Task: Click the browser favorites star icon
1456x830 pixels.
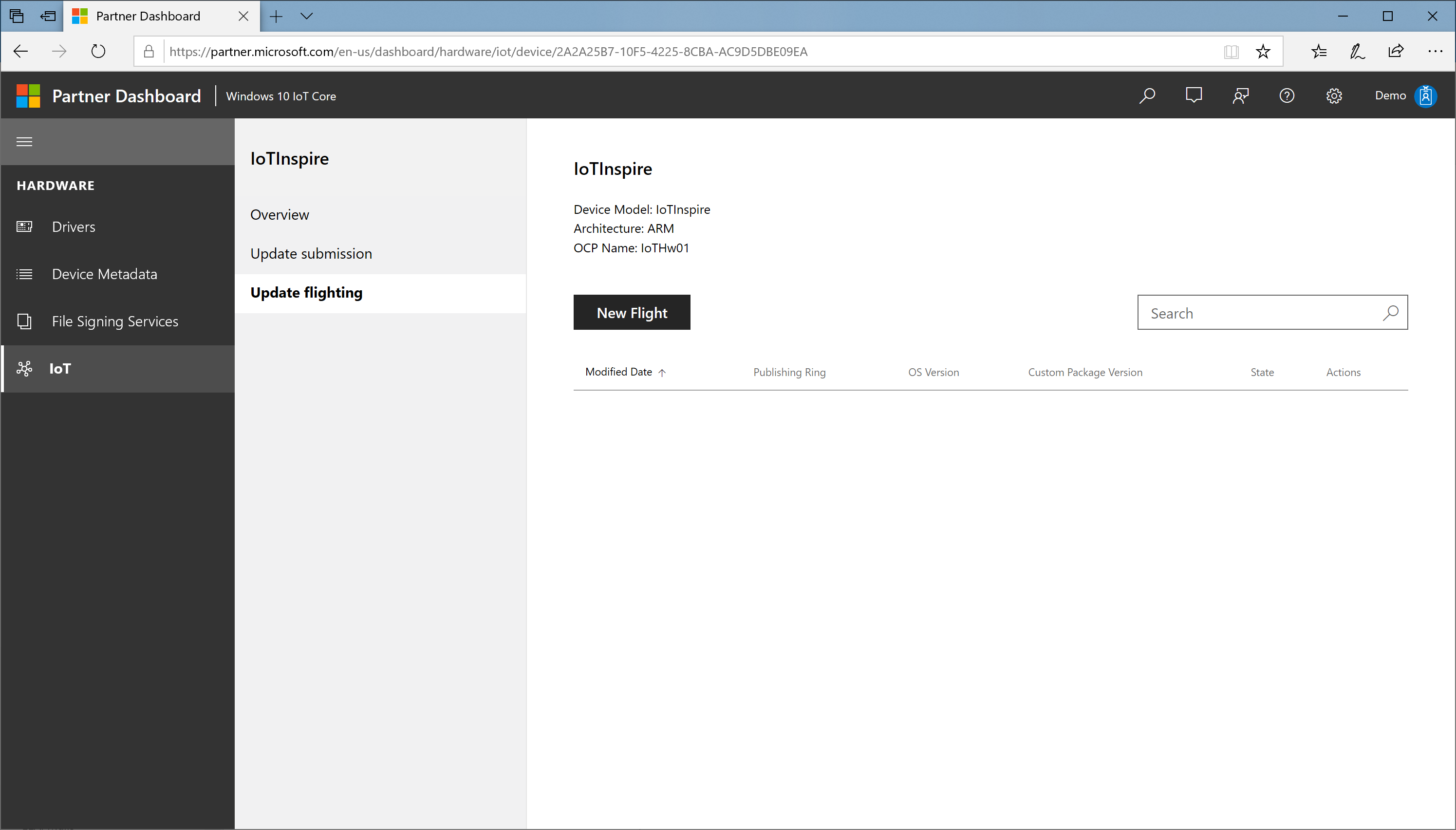Action: click(x=1263, y=51)
